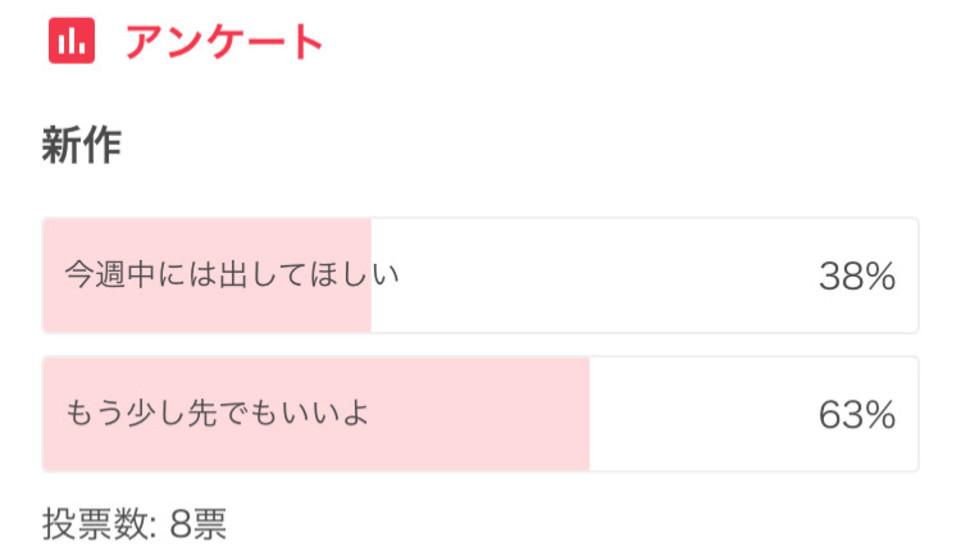Click the pink filled bar of the 63% option
This screenshot has width=960, height=556.
[x=317, y=413]
